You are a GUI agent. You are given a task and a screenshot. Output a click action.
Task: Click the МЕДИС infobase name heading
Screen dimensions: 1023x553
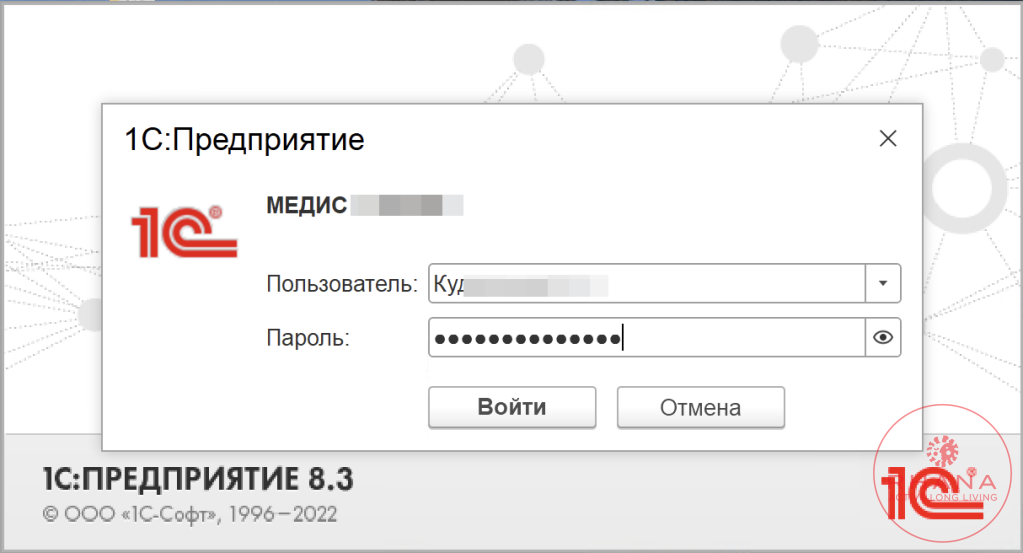[x=307, y=205]
